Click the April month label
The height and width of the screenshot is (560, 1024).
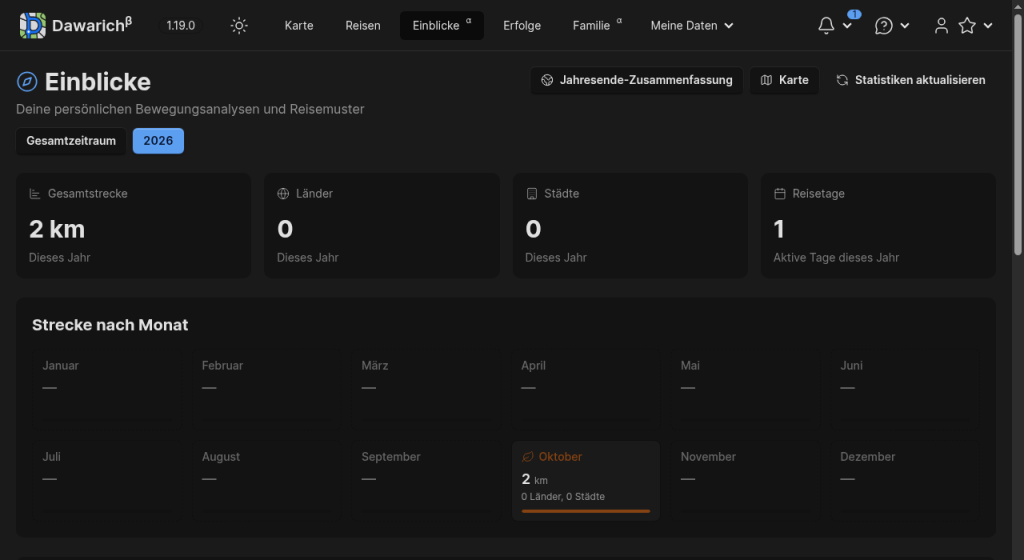pyautogui.click(x=534, y=366)
